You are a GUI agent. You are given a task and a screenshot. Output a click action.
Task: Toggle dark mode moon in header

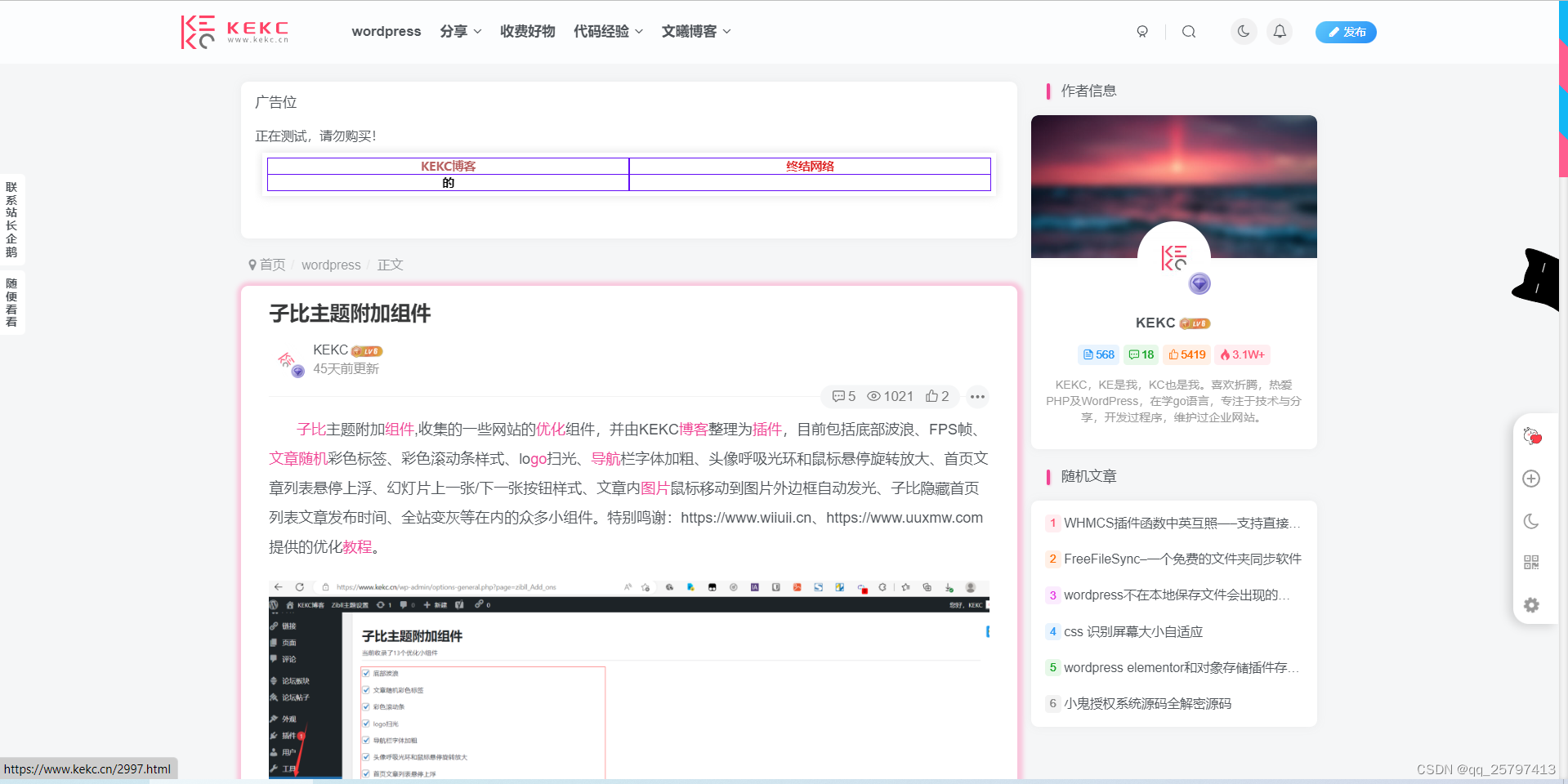(1244, 32)
